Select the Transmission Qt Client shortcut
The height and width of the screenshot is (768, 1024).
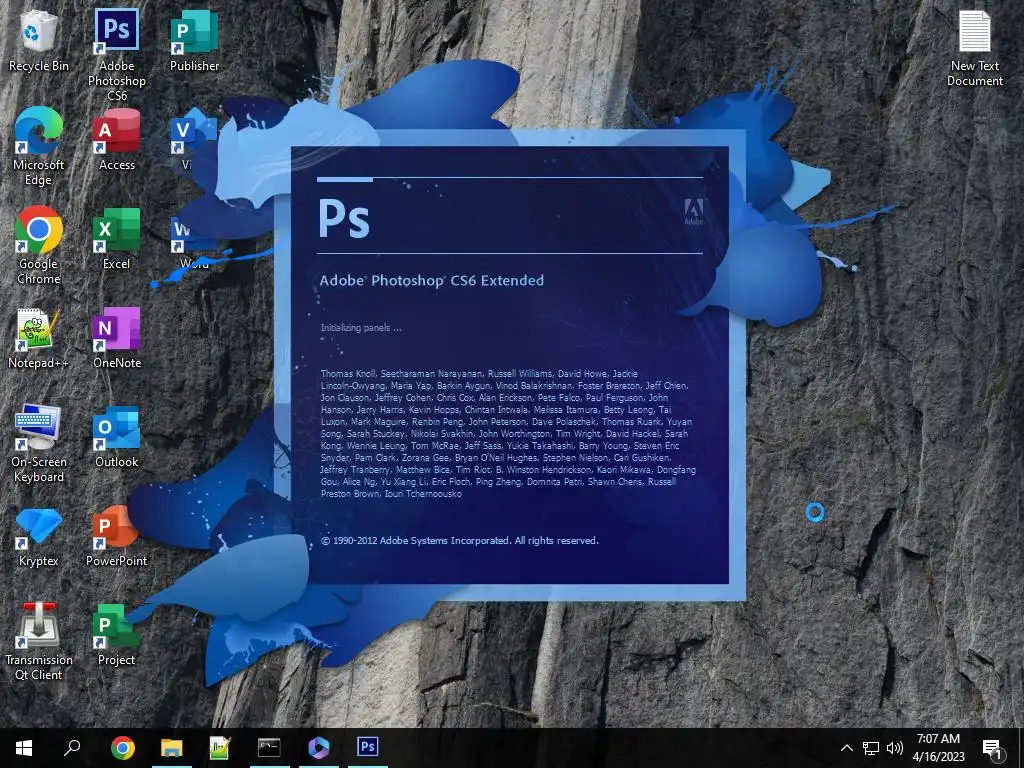tap(39, 641)
